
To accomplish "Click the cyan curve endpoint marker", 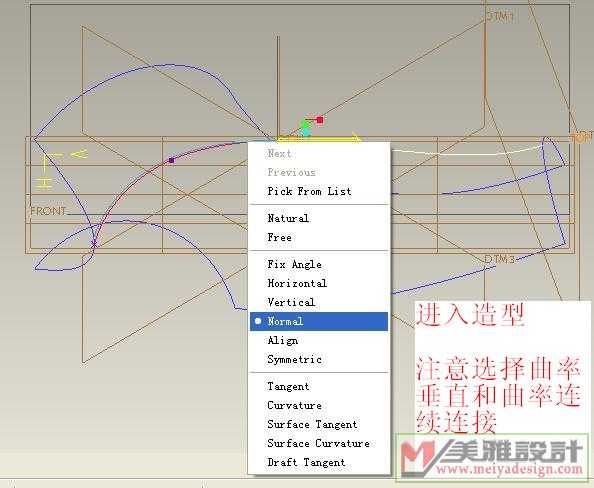I will pos(305,133).
